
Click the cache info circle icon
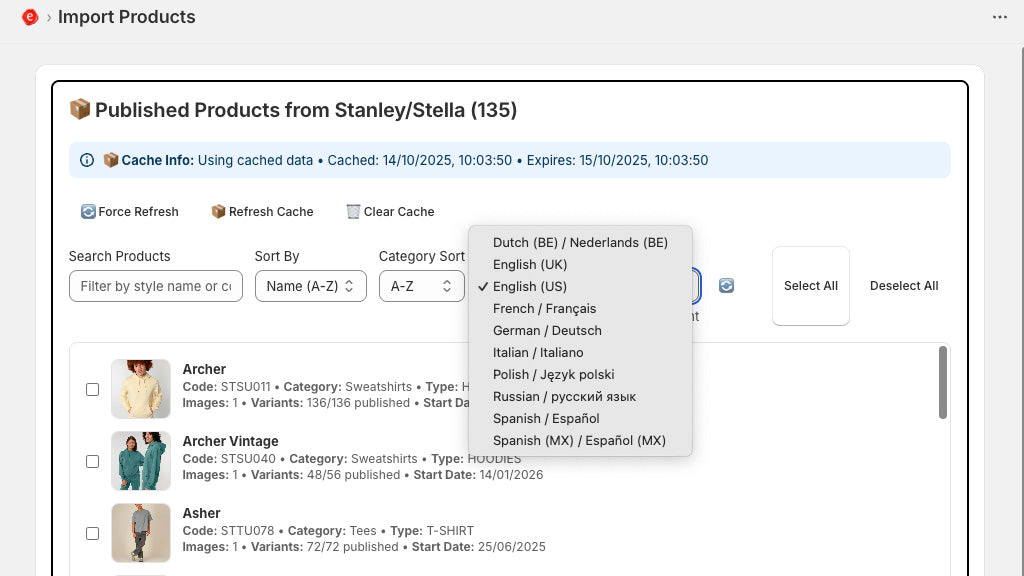(87, 160)
